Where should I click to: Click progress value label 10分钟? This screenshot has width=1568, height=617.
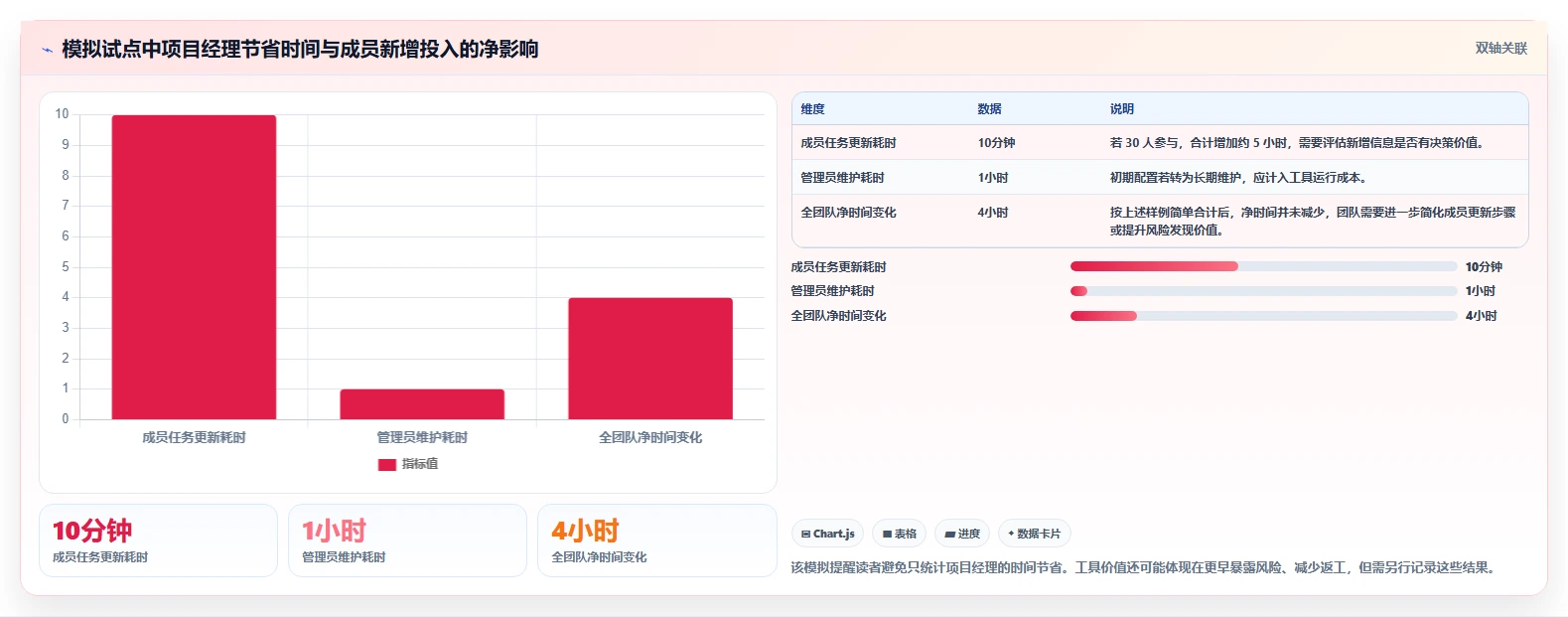pos(1484,267)
